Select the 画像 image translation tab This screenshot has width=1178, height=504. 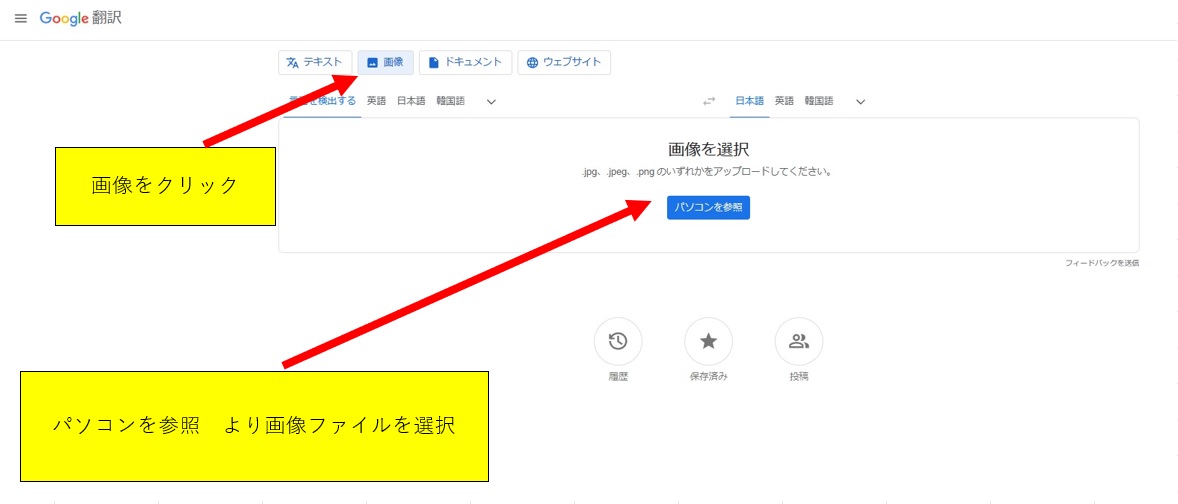coord(385,63)
